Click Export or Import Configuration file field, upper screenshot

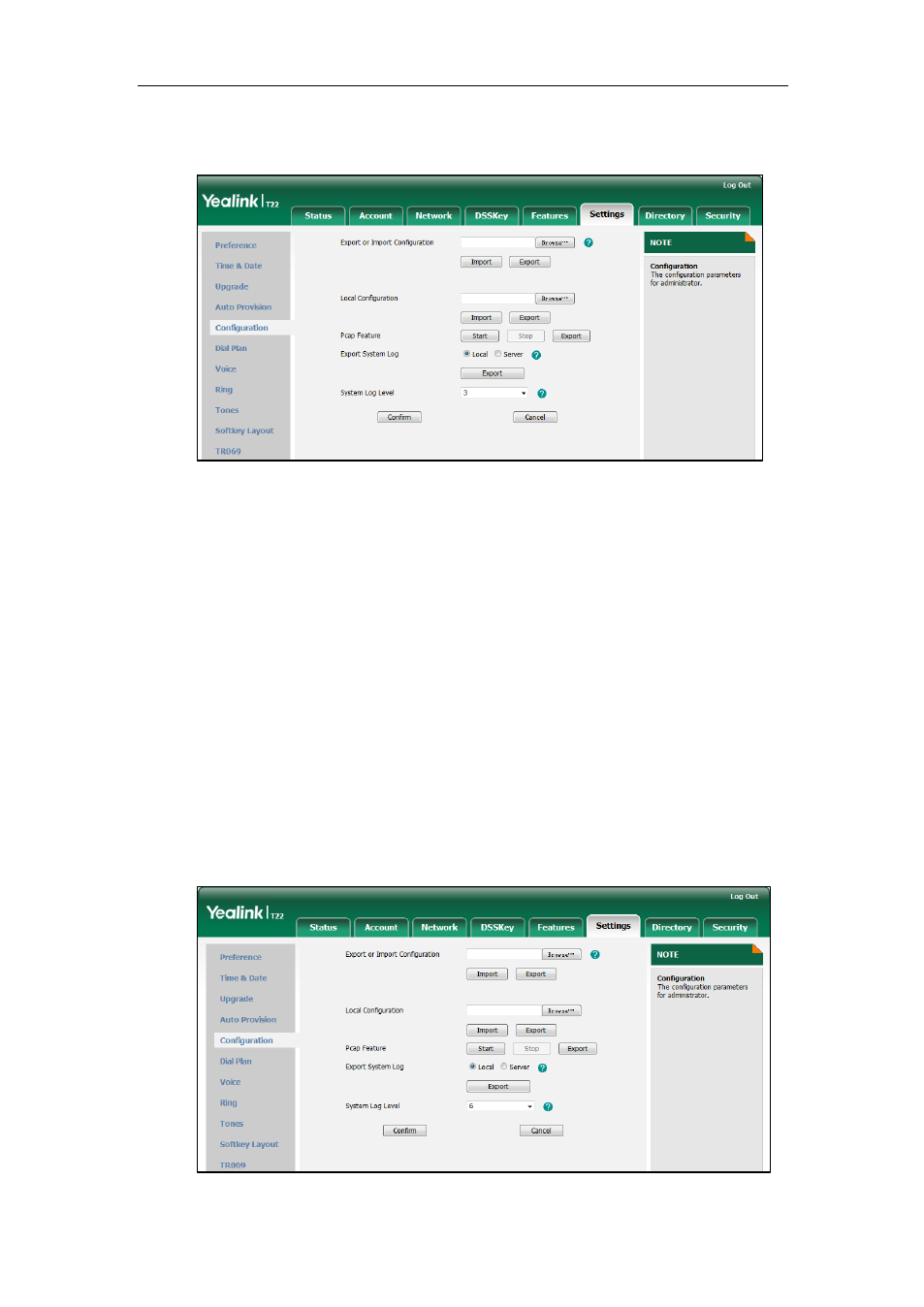pos(497,242)
